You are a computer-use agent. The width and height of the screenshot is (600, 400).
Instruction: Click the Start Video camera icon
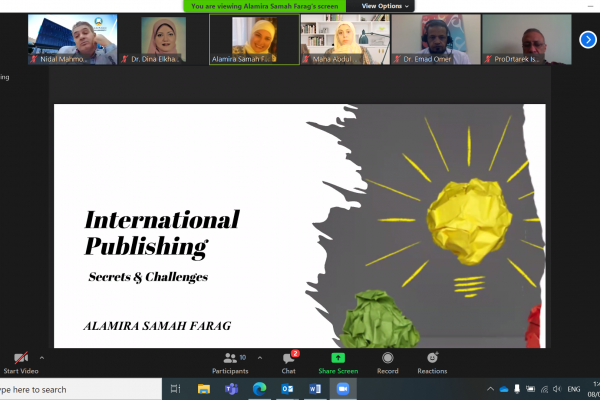pos(19,358)
